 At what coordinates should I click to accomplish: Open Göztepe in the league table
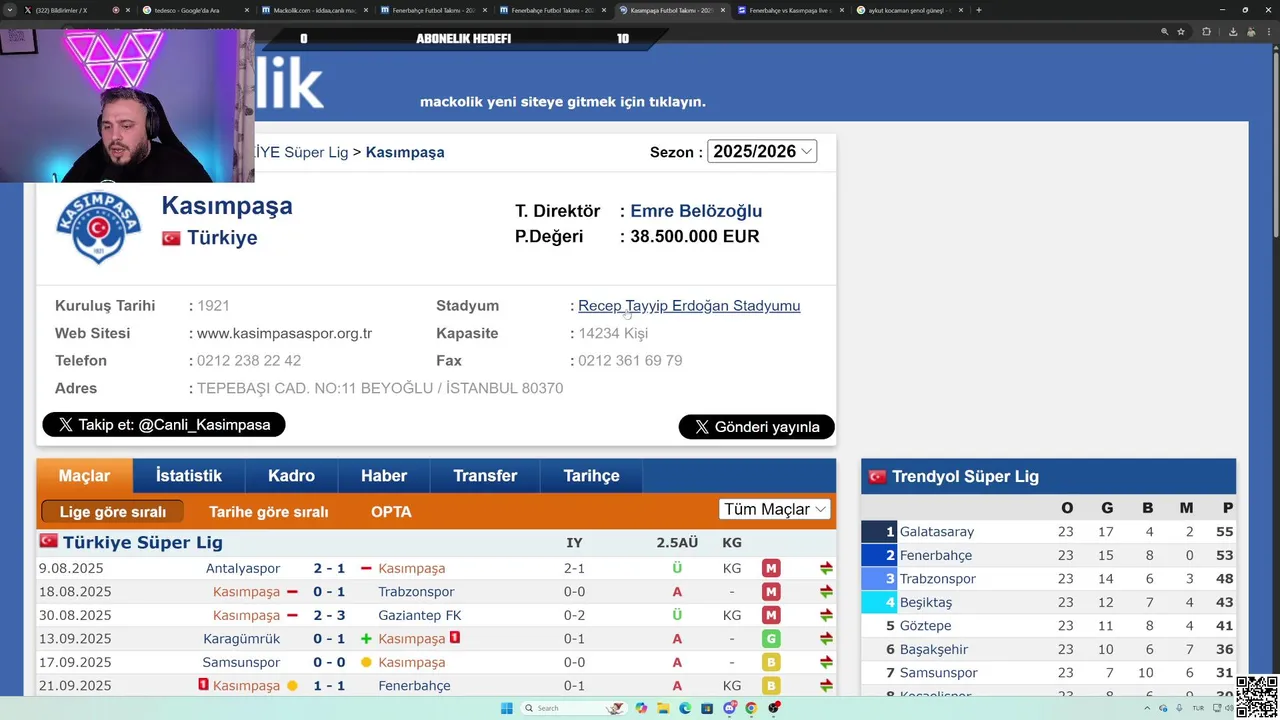(925, 626)
